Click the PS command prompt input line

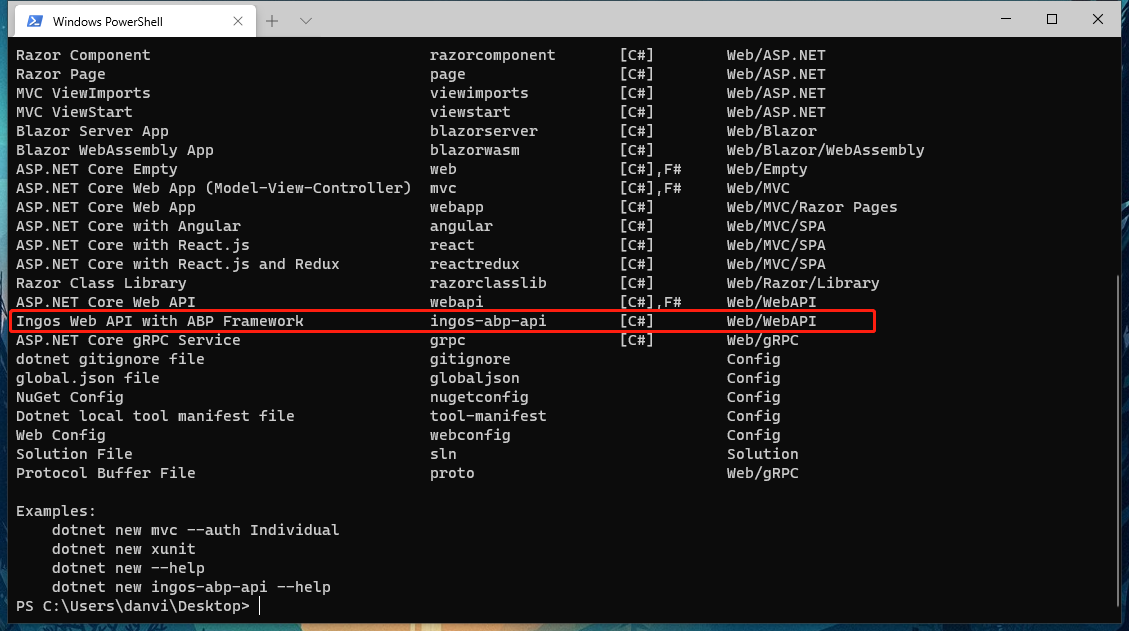point(138,606)
